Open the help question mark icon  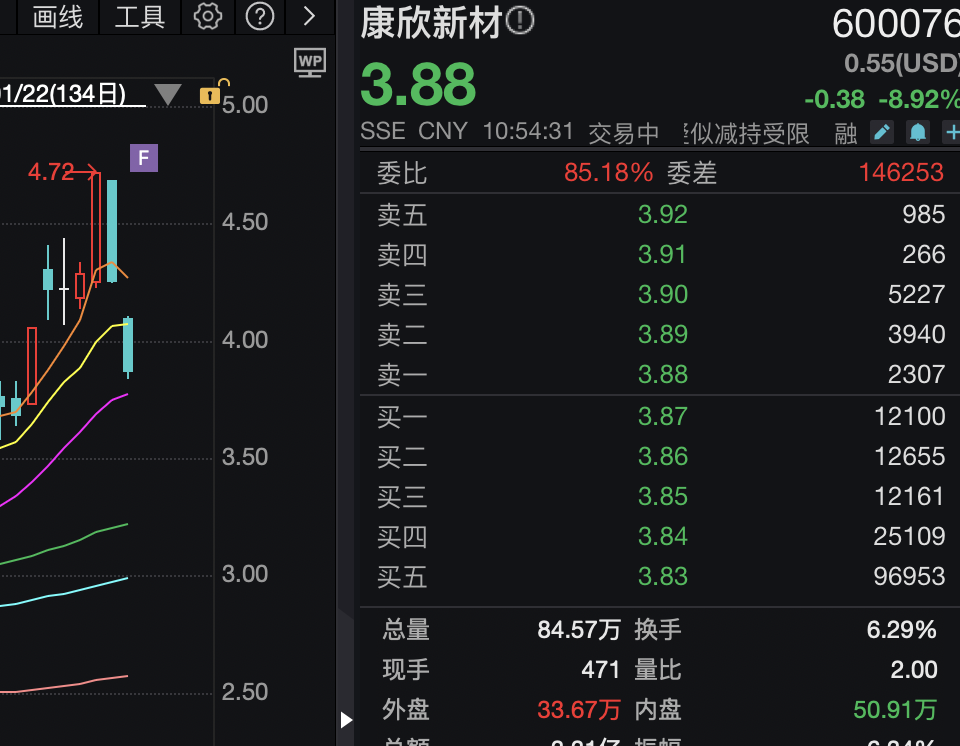(260, 17)
